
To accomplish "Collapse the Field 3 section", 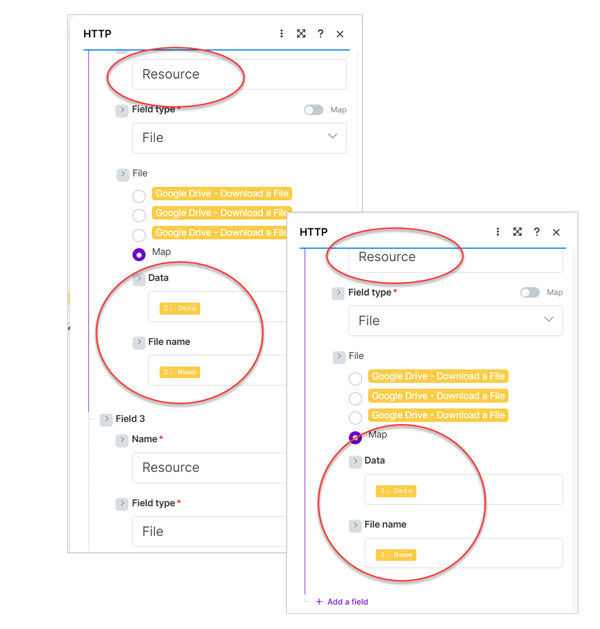I will click(106, 420).
